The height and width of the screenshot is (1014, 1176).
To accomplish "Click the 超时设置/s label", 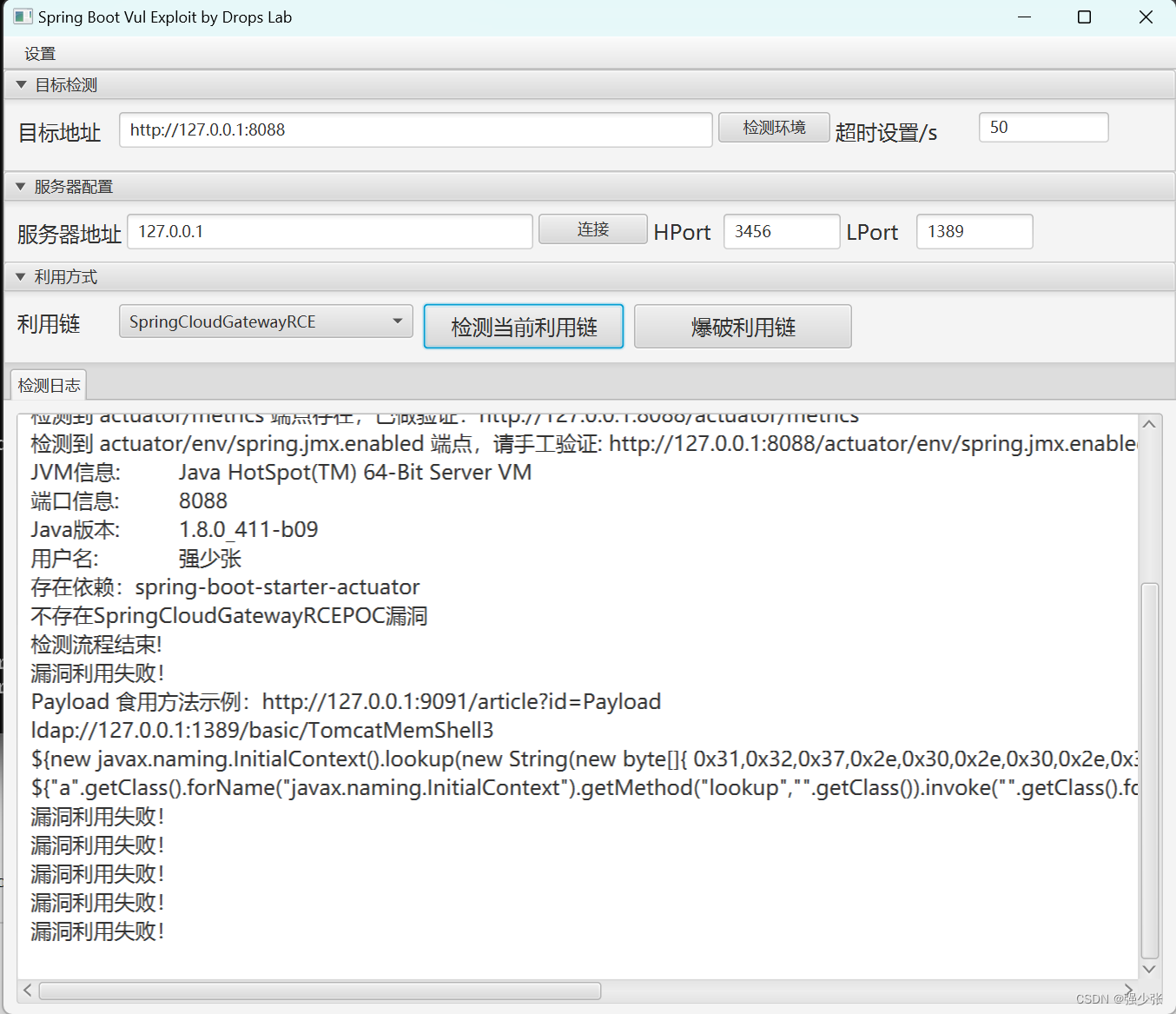I will click(886, 133).
